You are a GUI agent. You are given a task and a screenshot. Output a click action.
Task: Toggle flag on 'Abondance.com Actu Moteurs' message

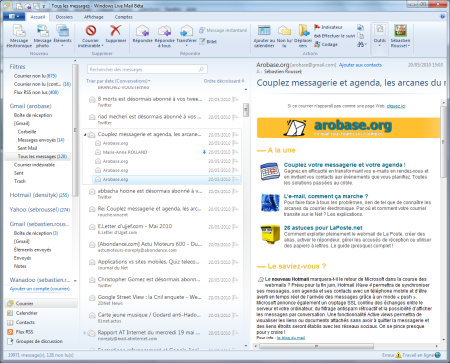point(236,244)
